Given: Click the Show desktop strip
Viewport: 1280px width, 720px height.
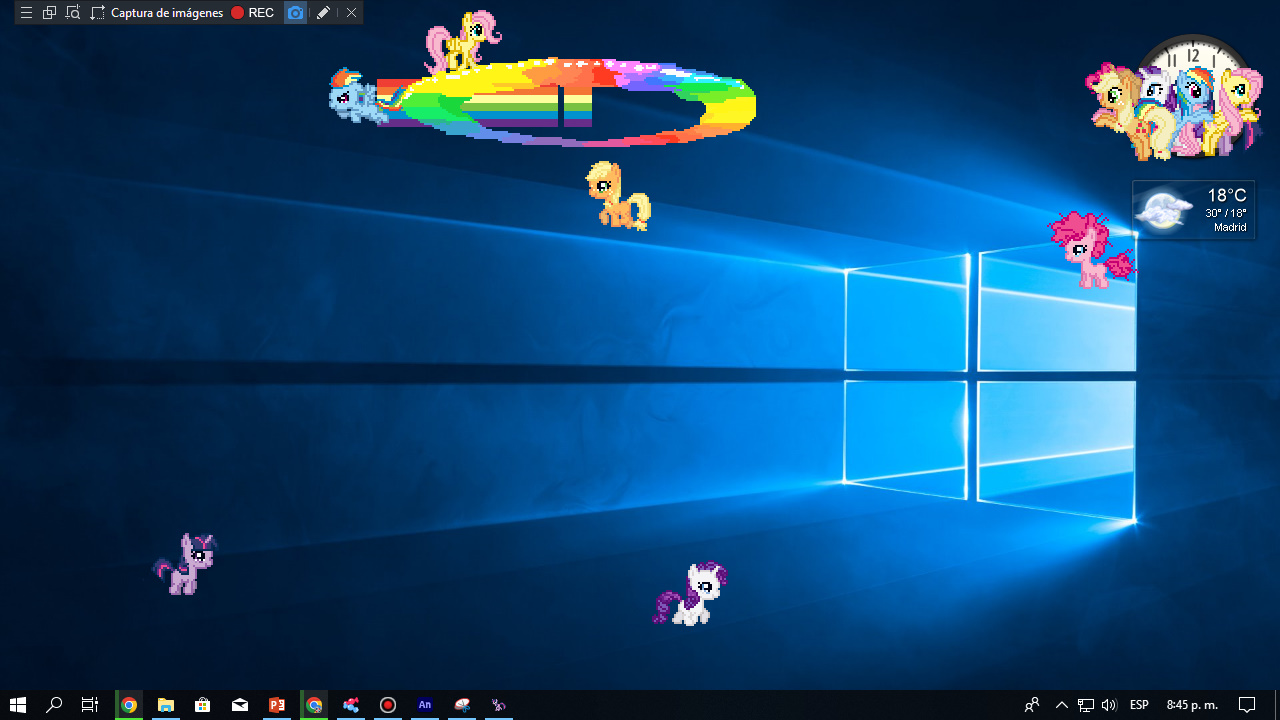Looking at the screenshot, I should tap(1277, 705).
